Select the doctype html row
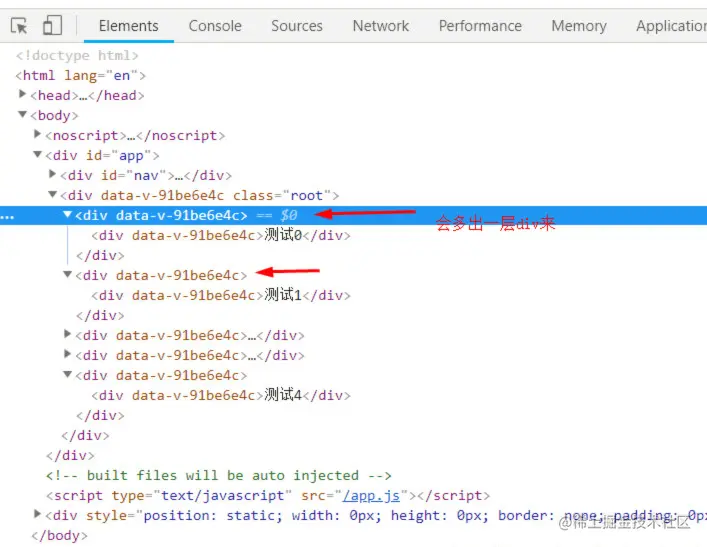707x547 pixels. (77, 55)
